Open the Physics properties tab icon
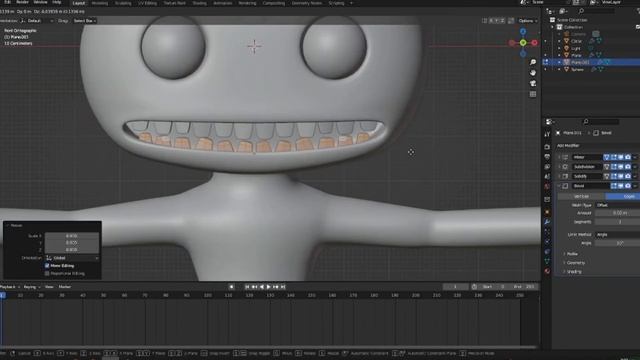640x360 pixels. 547,242
